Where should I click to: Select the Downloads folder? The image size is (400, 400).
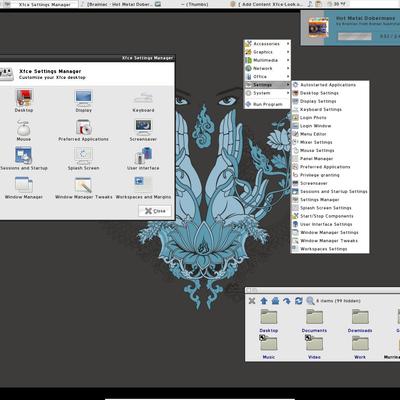(360, 321)
